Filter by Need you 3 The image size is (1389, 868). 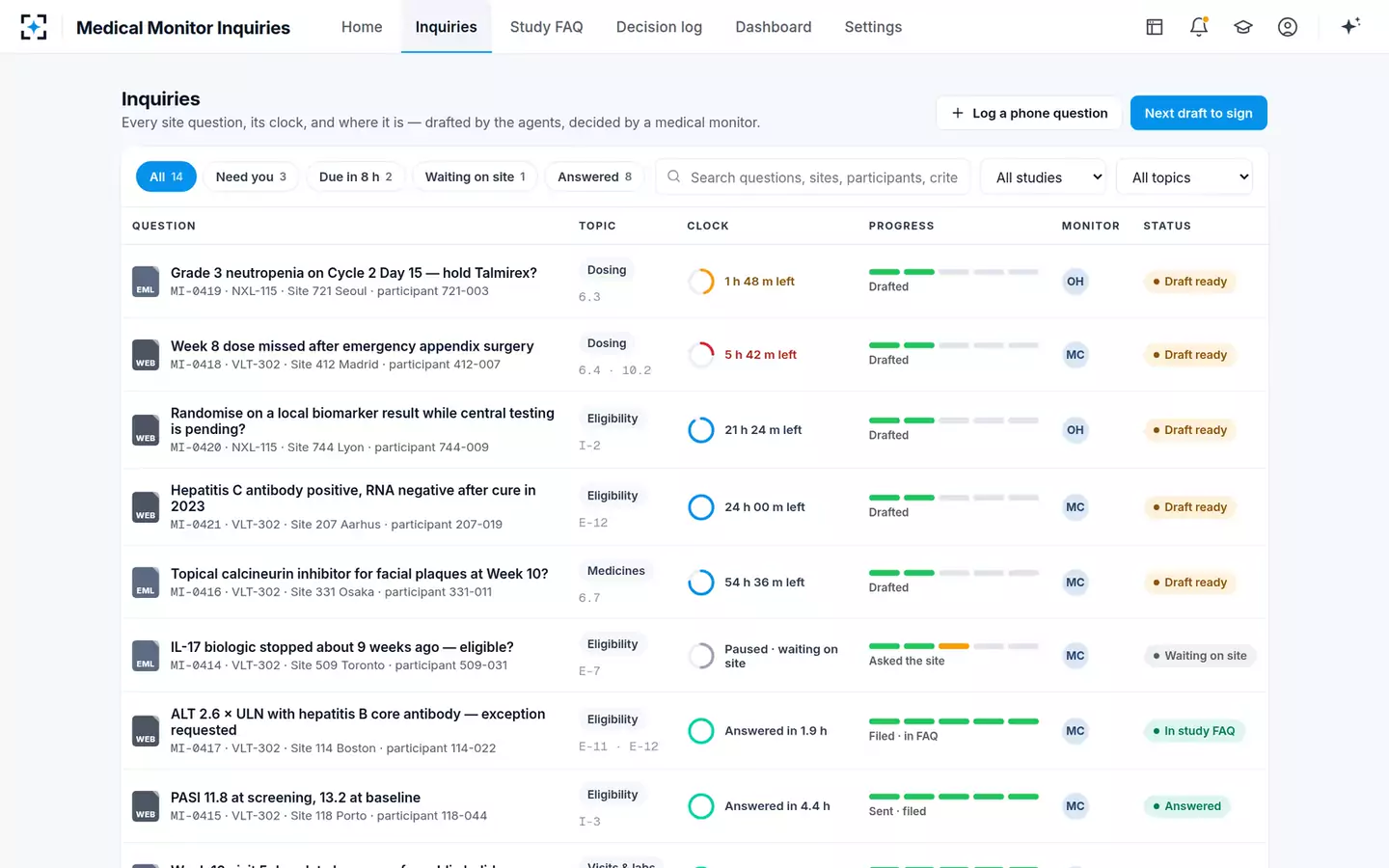pyautogui.click(x=251, y=176)
